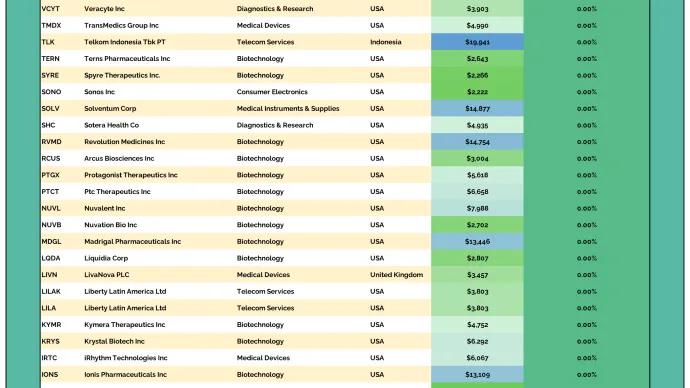Click the LILA ticker
The height and width of the screenshot is (388, 690).
48,308
